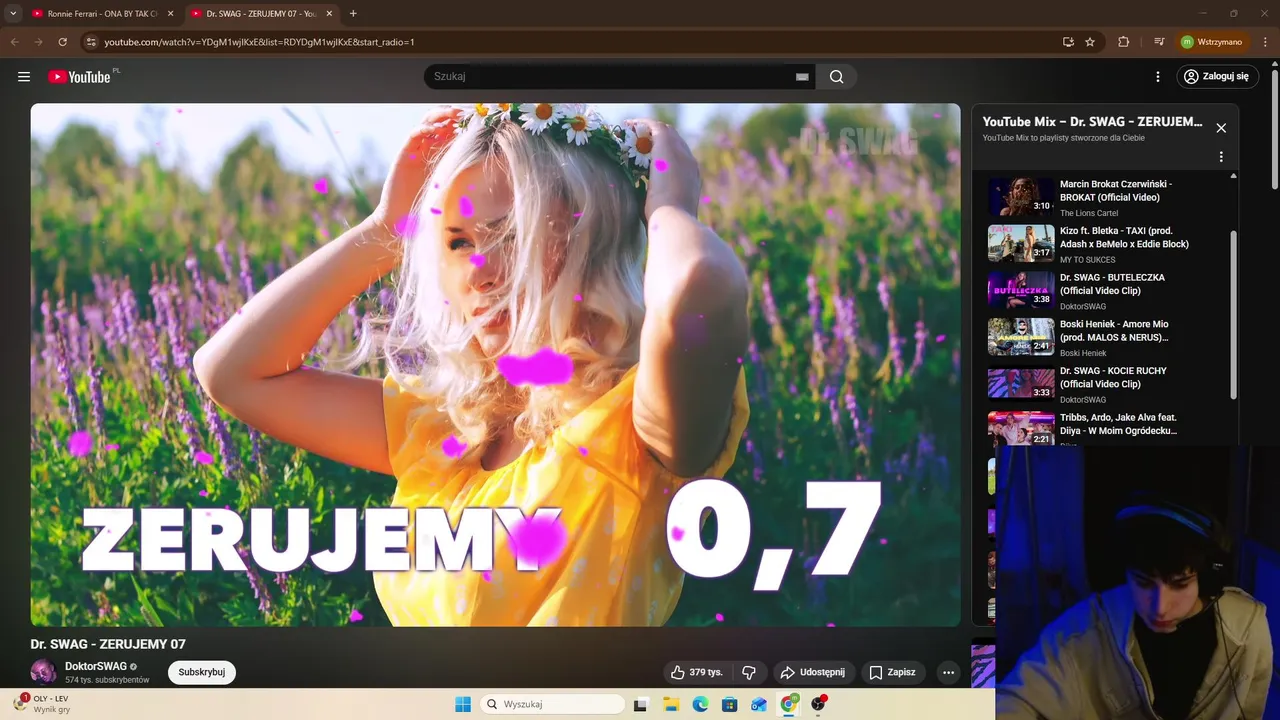Click 'The Lions Cartel' channel name

click(x=1089, y=213)
